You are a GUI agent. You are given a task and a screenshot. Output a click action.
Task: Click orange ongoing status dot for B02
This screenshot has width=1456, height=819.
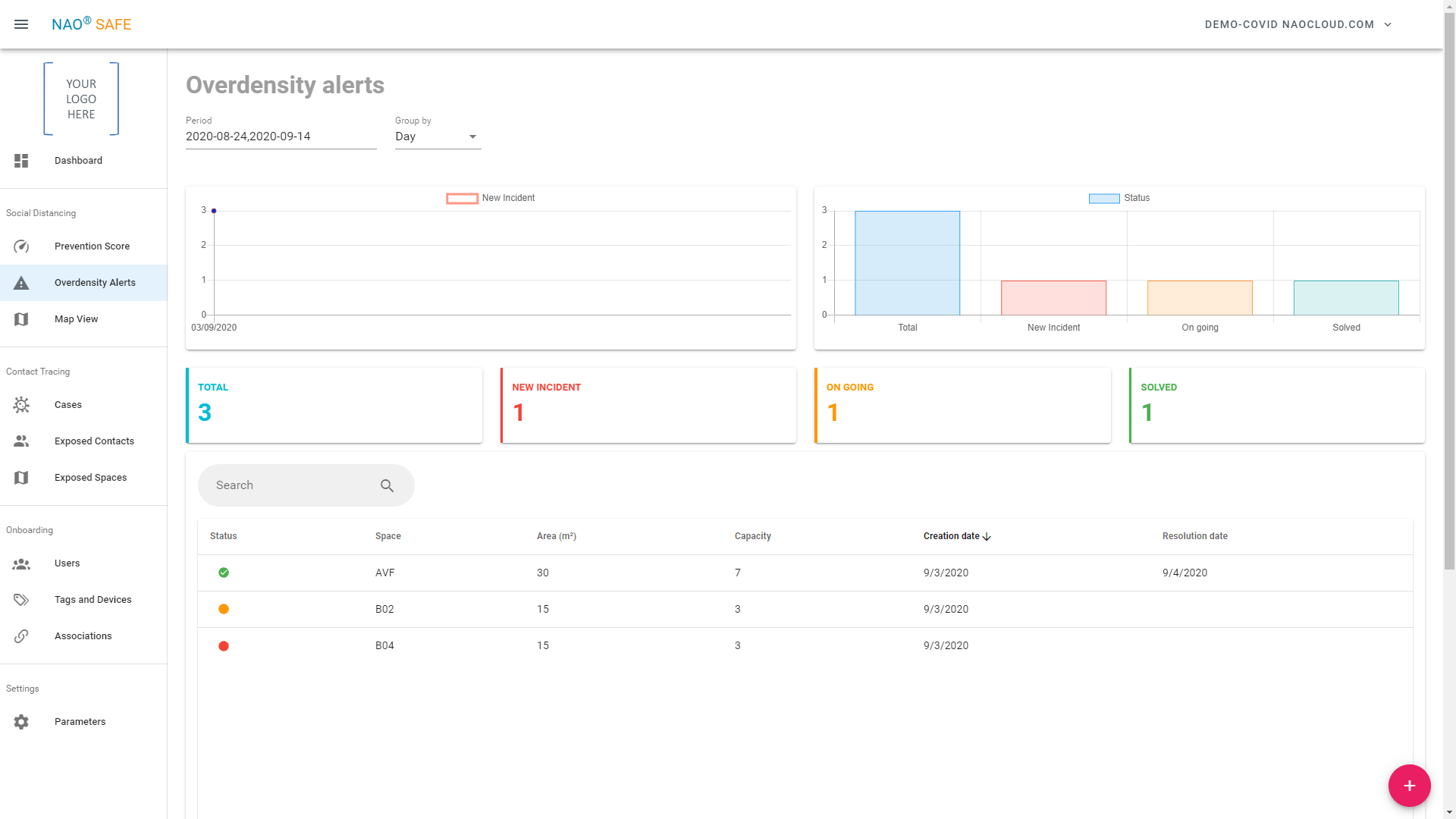point(224,609)
